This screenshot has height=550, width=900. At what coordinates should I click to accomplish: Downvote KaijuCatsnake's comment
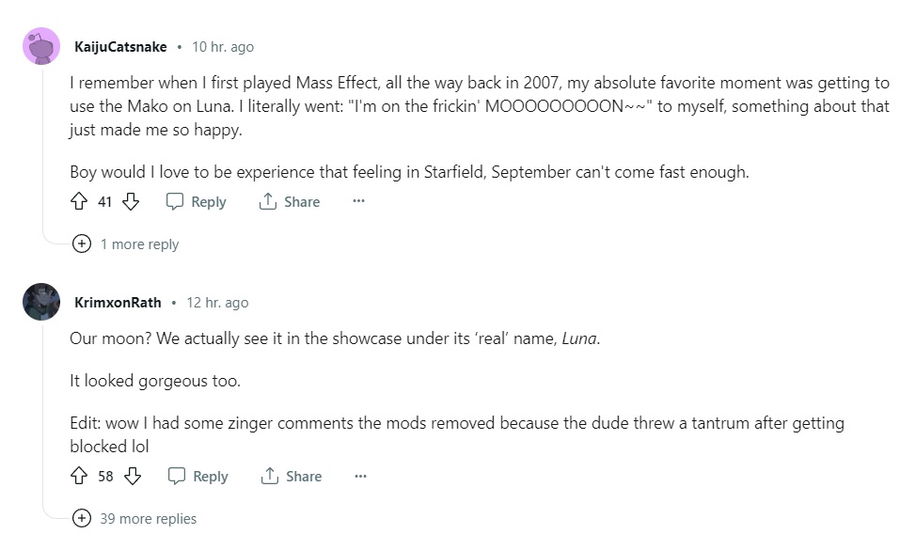coord(130,202)
